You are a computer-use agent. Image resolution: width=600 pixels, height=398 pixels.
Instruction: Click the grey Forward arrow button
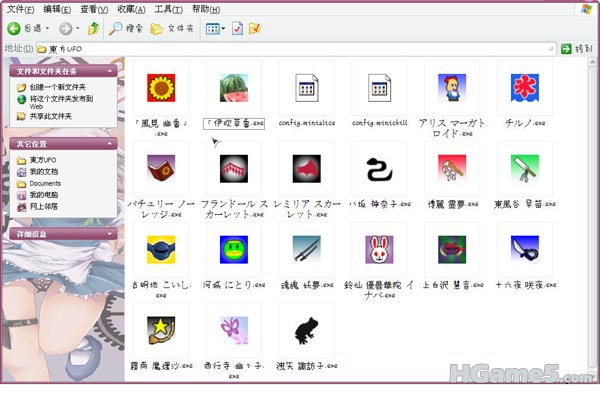tap(65, 28)
